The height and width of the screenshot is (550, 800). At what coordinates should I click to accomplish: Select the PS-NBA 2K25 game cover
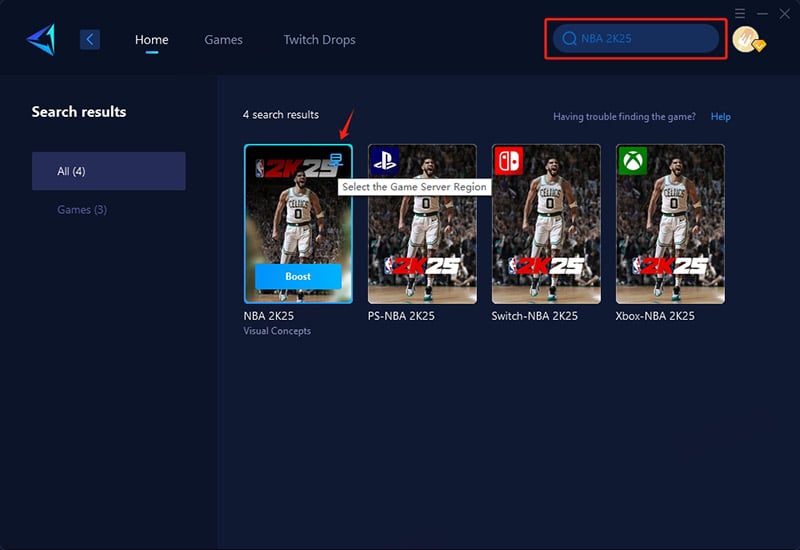pyautogui.click(x=422, y=224)
